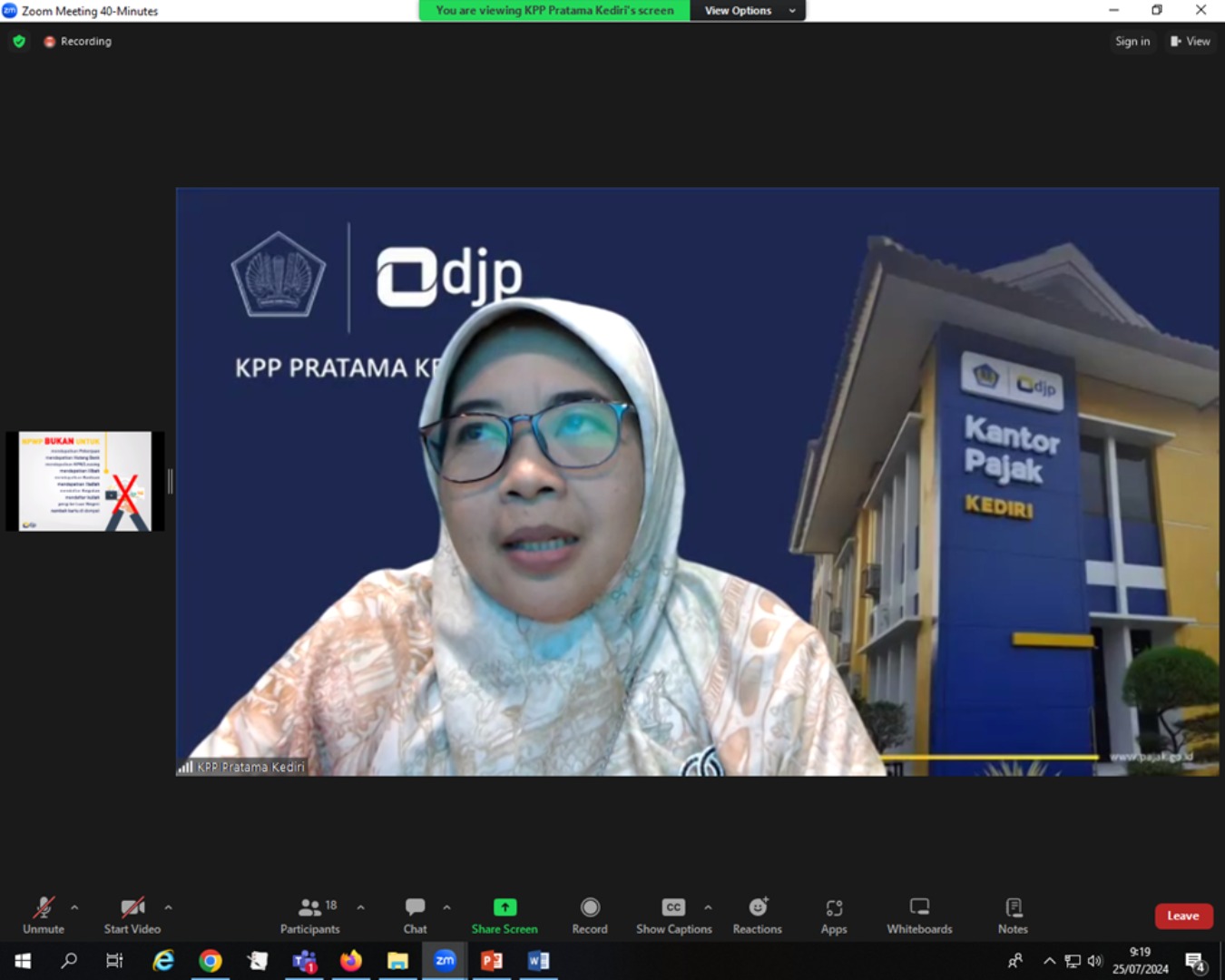The width and height of the screenshot is (1225, 980).
Task: Click the green encryption shield icon
Action: 19,42
